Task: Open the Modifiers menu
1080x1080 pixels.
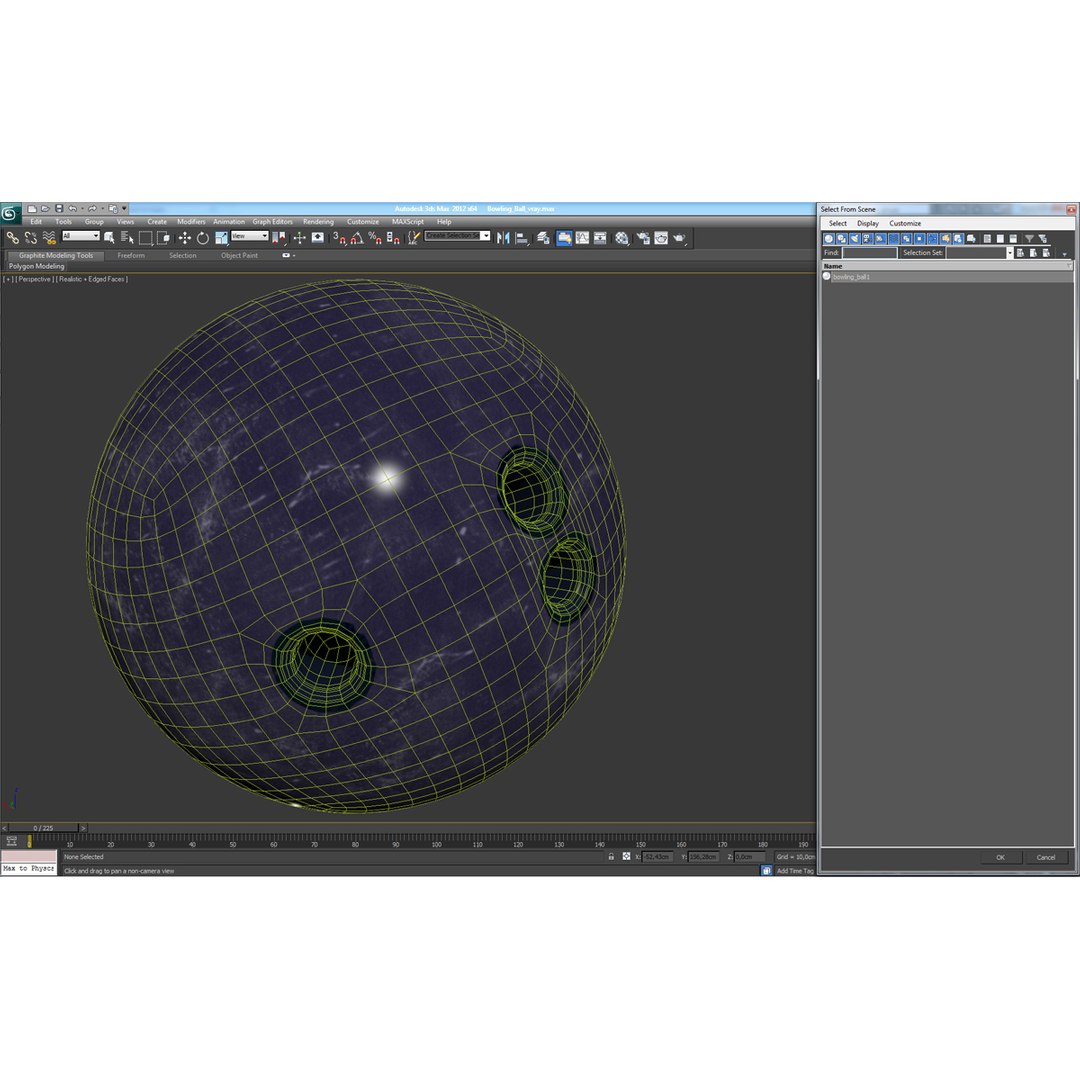Action: 191,222
